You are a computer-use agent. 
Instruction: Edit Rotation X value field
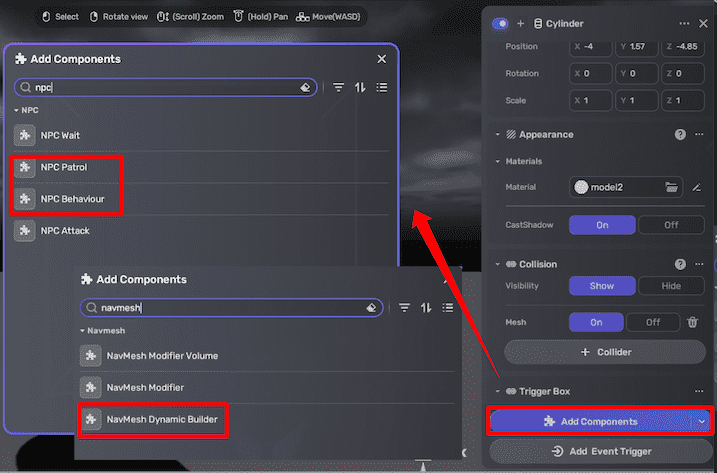click(590, 74)
